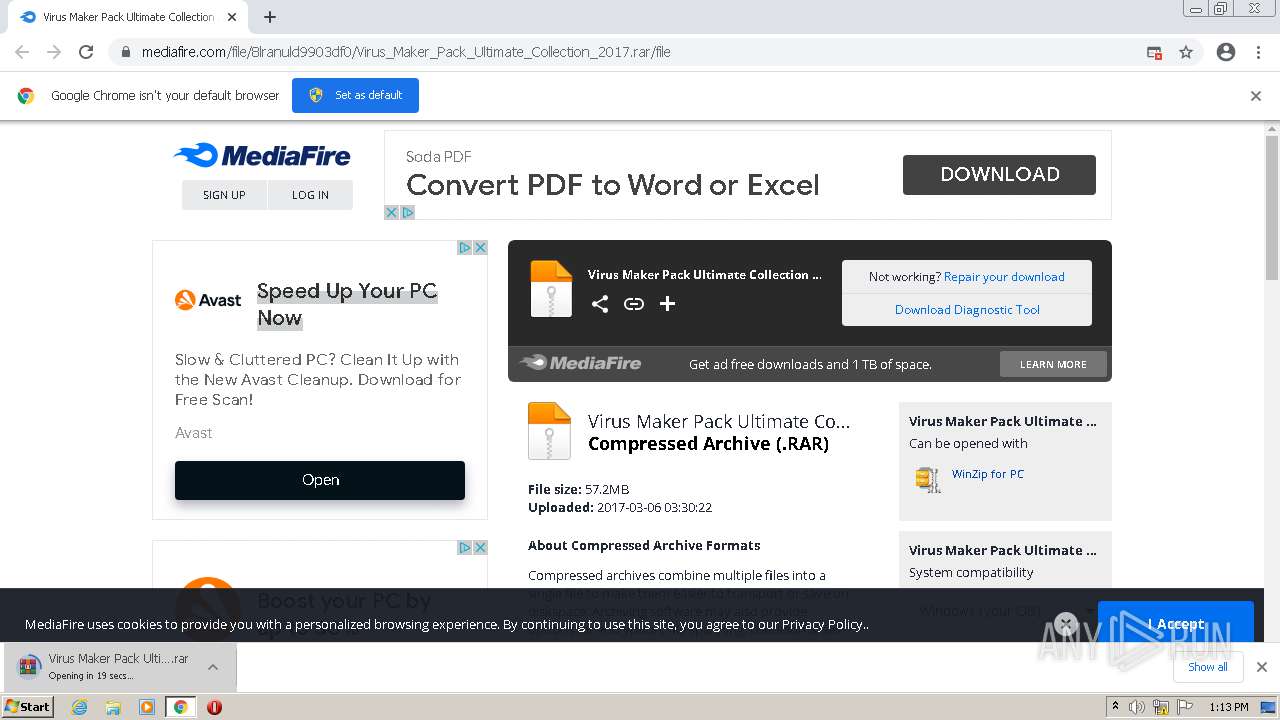
Task: Click the Repair your download link
Action: (x=1004, y=277)
